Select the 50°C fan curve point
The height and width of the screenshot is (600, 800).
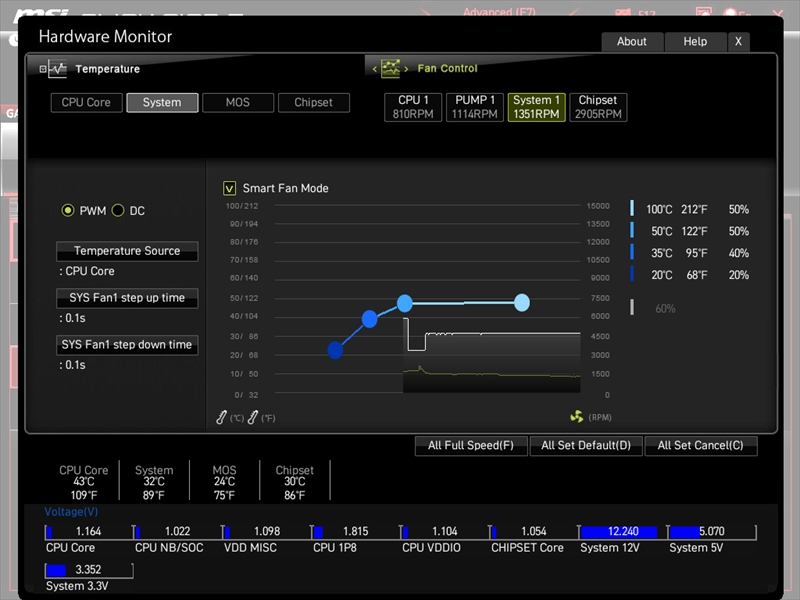(405, 303)
